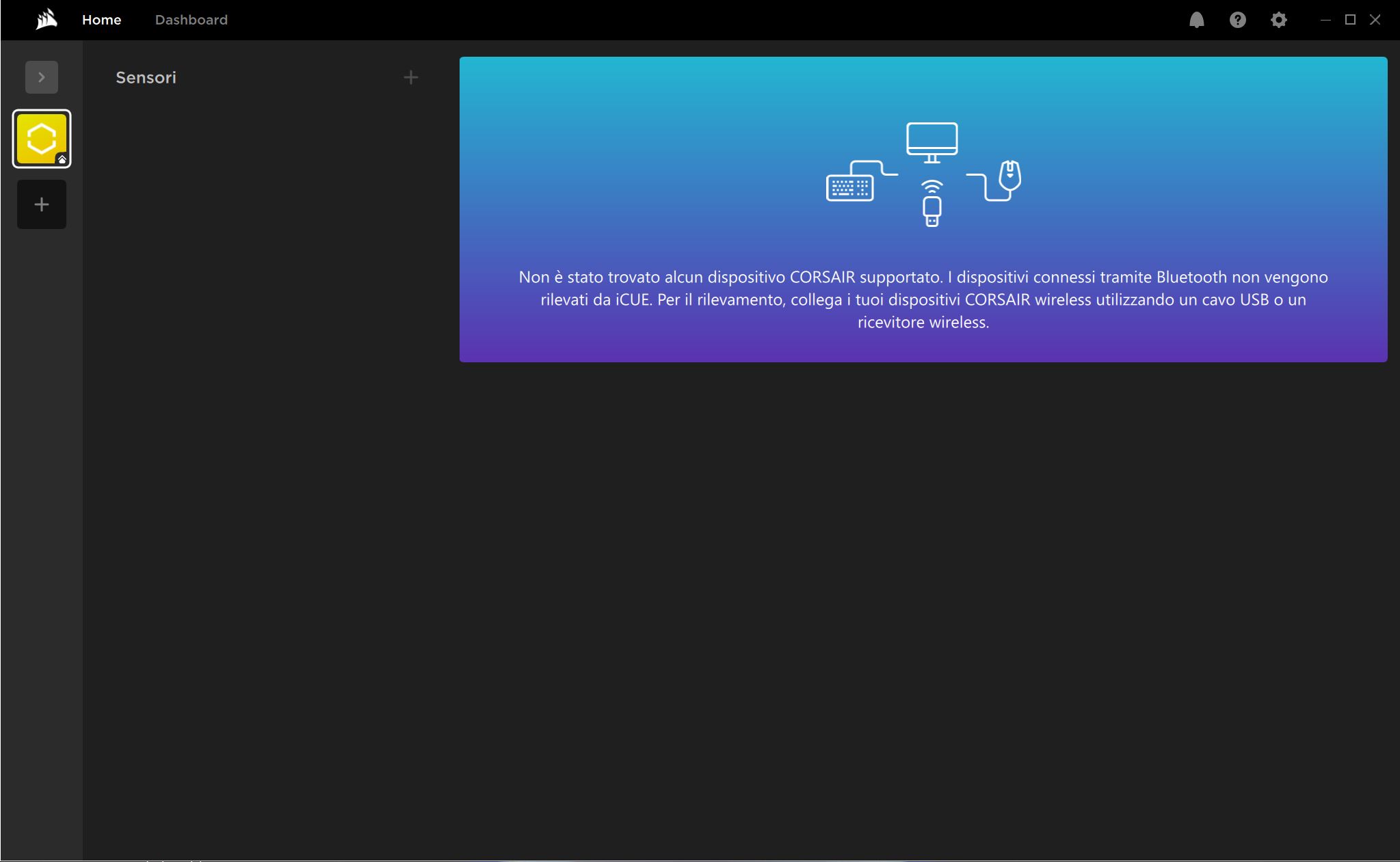
Task: Click the home badge on the yellow profile
Action: click(62, 159)
